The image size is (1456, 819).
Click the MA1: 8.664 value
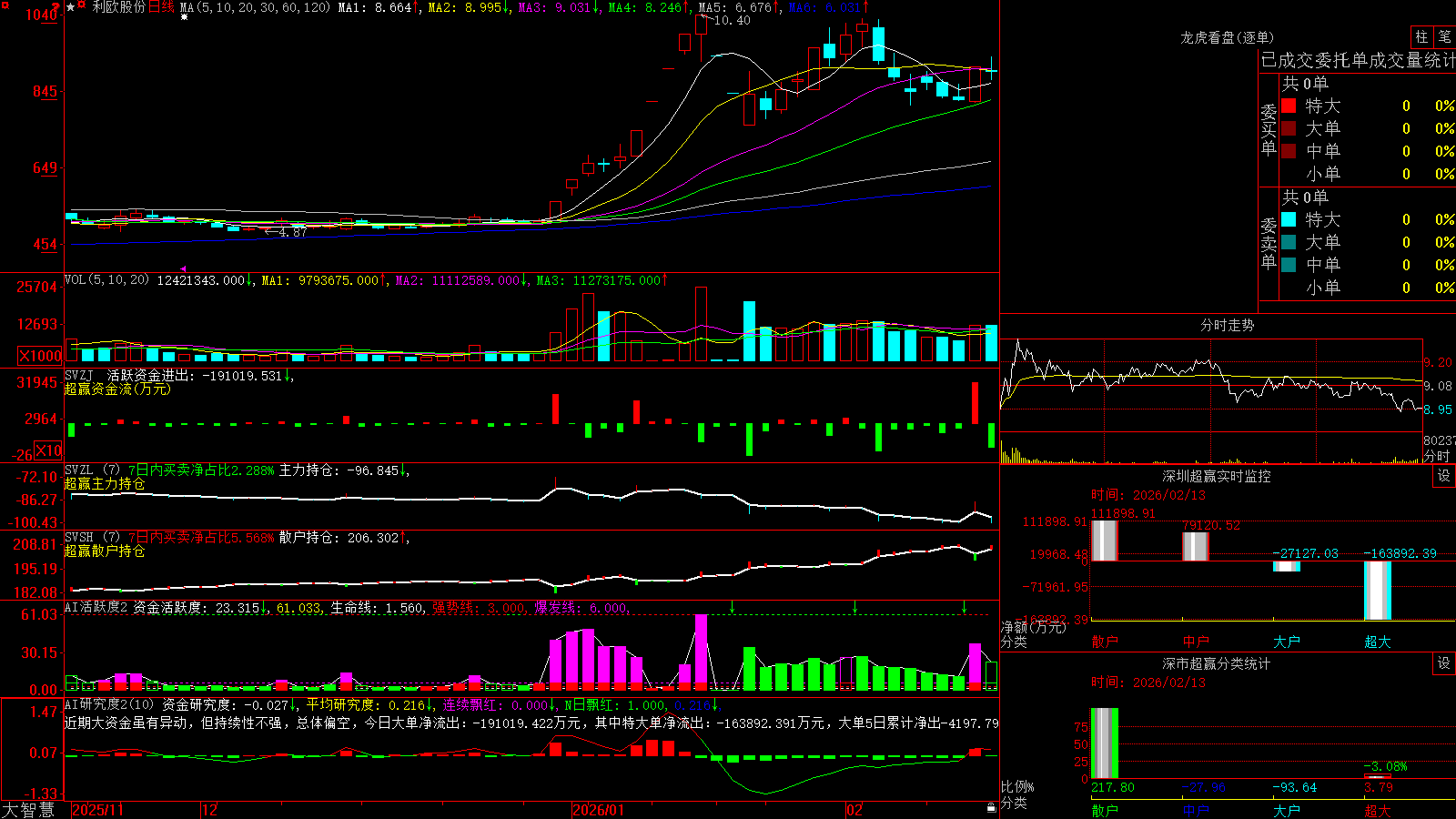click(375, 7)
